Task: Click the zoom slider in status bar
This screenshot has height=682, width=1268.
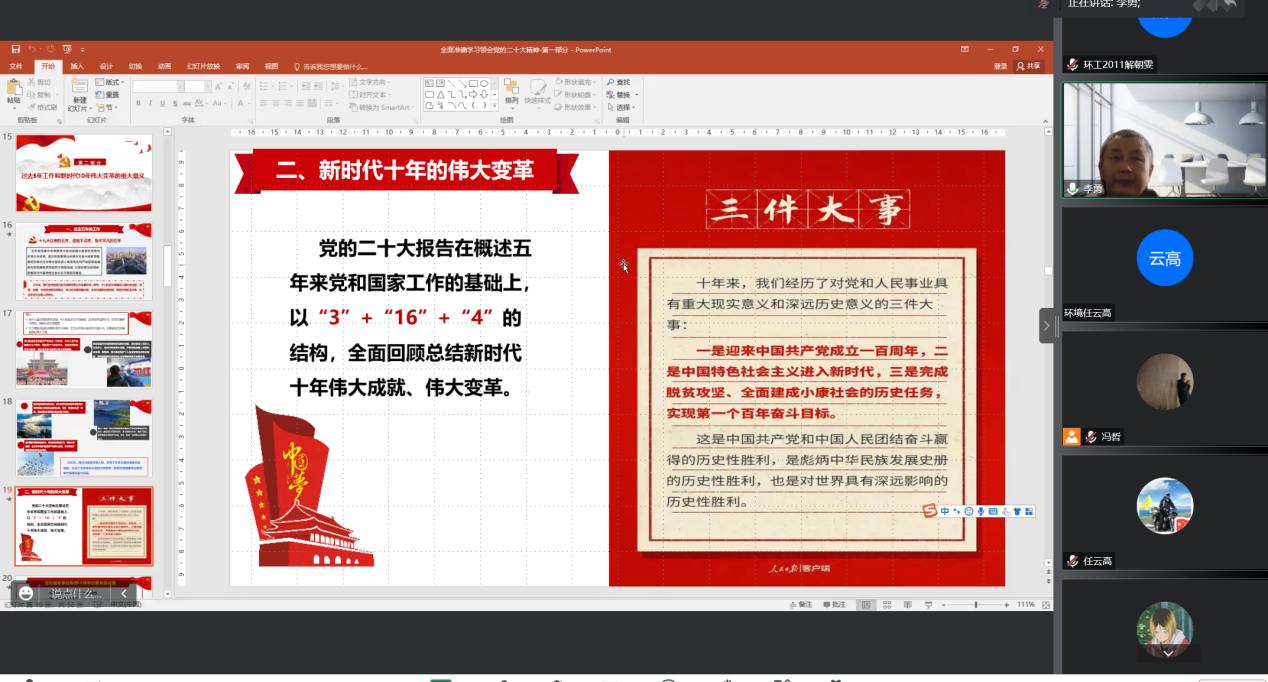Action: click(x=976, y=605)
